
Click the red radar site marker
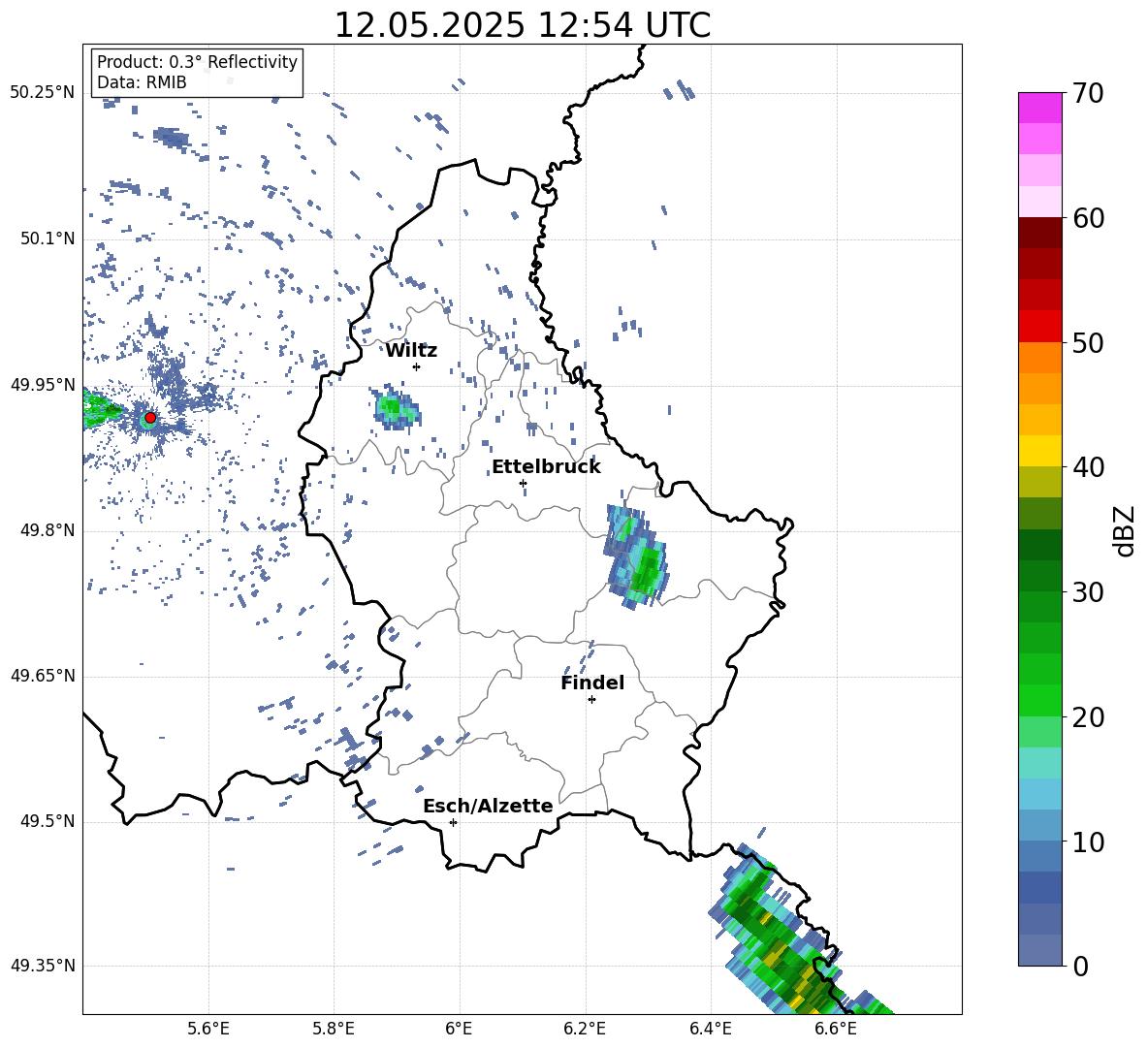tap(150, 417)
